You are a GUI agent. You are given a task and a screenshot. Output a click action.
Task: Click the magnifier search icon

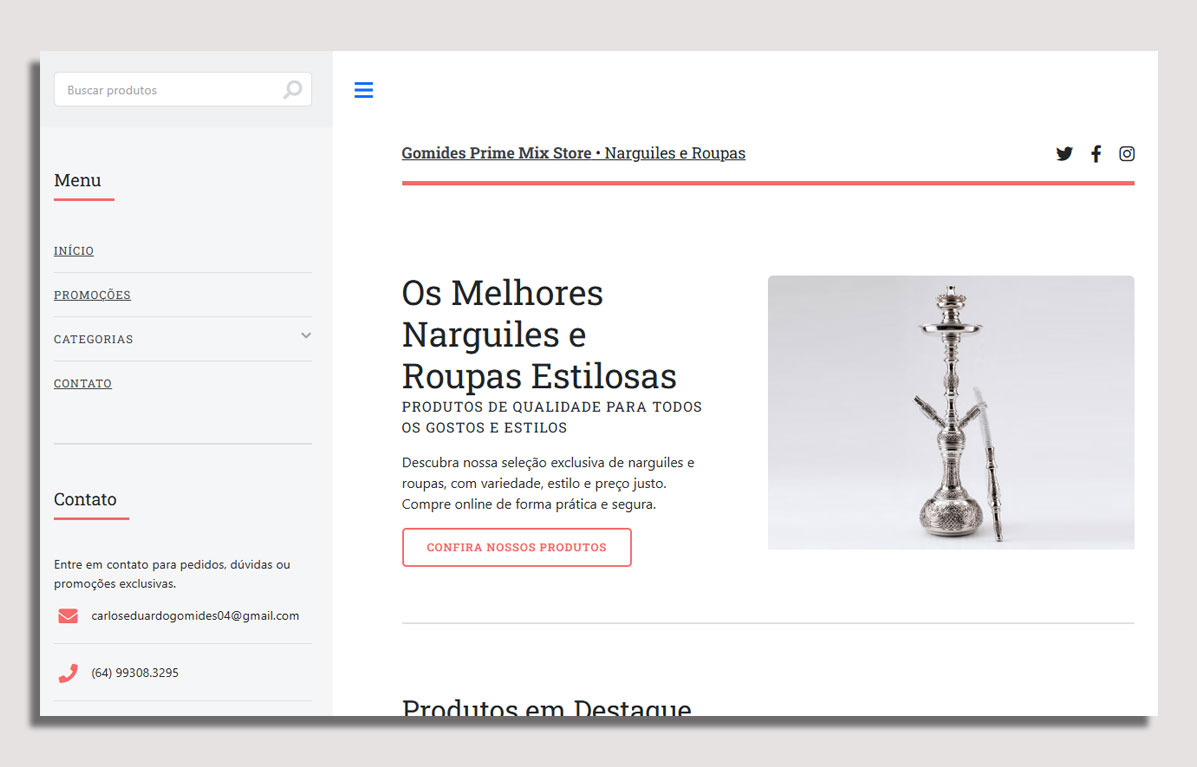coord(292,90)
